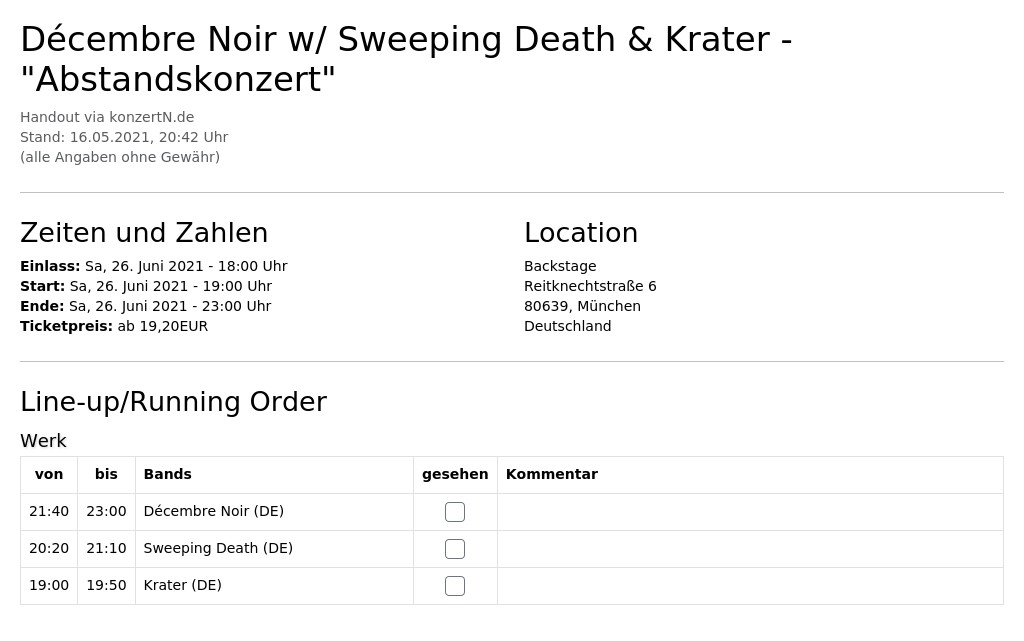Viewport: 1024px width, 641px height.
Task: Click the Reitknechtstraße 6 address line
Action: coord(590,286)
